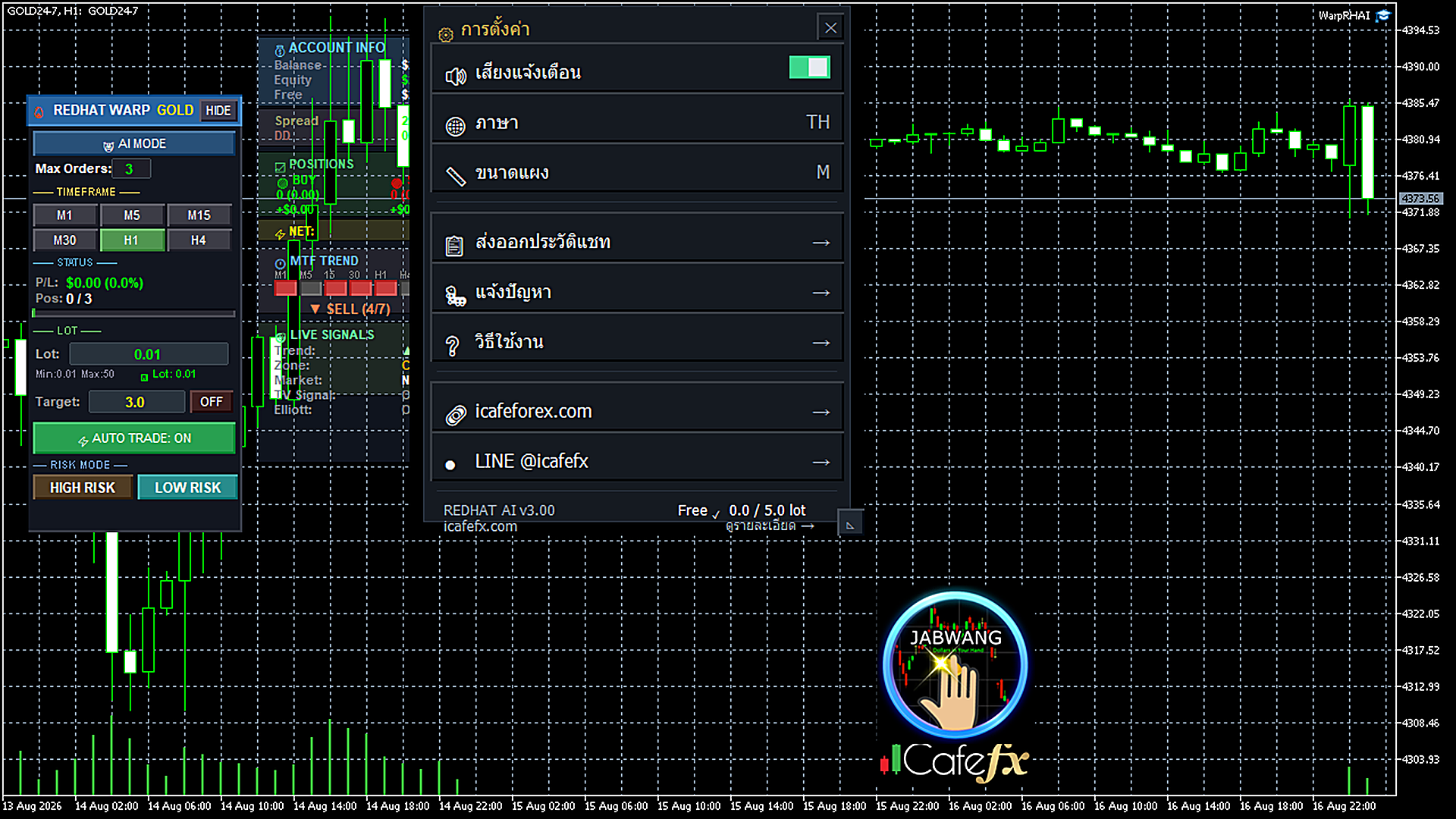This screenshot has width=1456, height=819.
Task: Click the POSITIONS chart icon
Action: coord(280,166)
